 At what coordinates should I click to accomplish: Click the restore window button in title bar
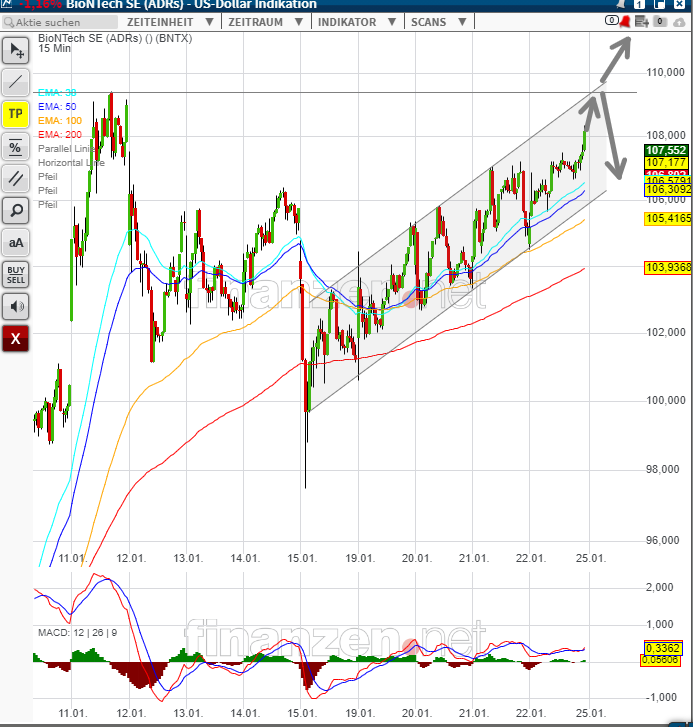[659, 4]
